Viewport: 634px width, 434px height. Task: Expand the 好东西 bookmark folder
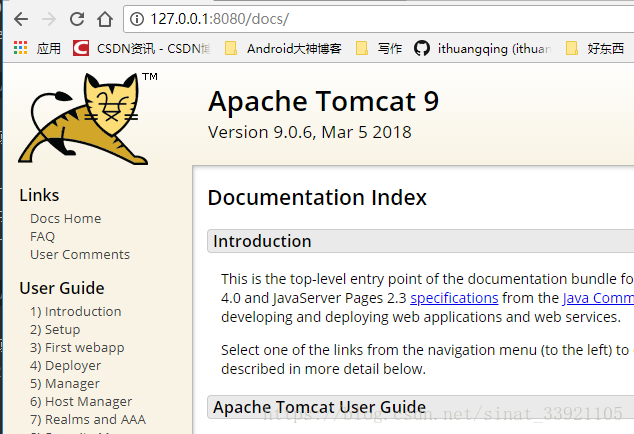pos(595,49)
